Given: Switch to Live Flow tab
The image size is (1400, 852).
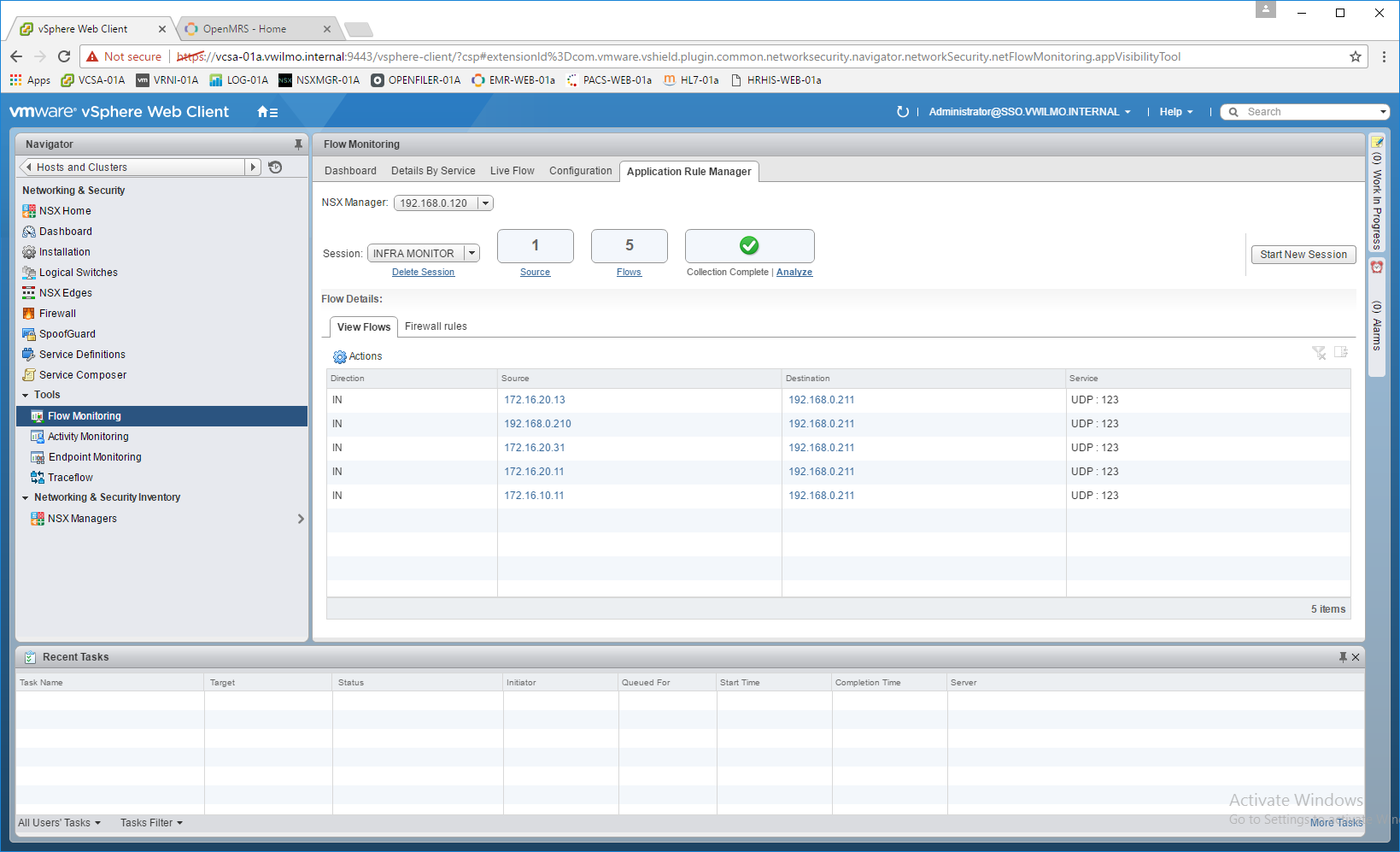Looking at the screenshot, I should click(513, 171).
